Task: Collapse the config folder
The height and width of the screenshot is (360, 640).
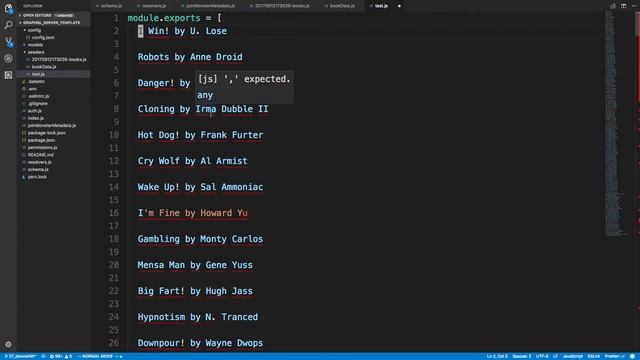Action: (x=34, y=30)
